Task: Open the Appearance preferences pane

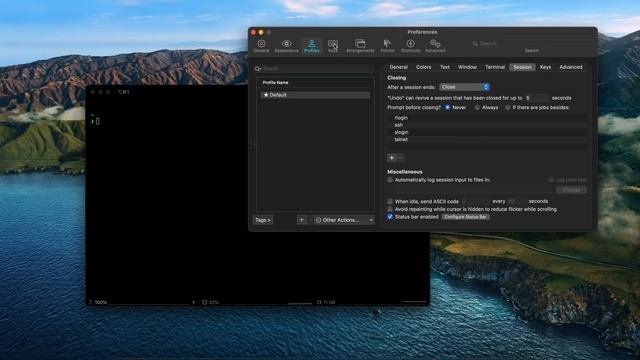Action: (x=287, y=46)
